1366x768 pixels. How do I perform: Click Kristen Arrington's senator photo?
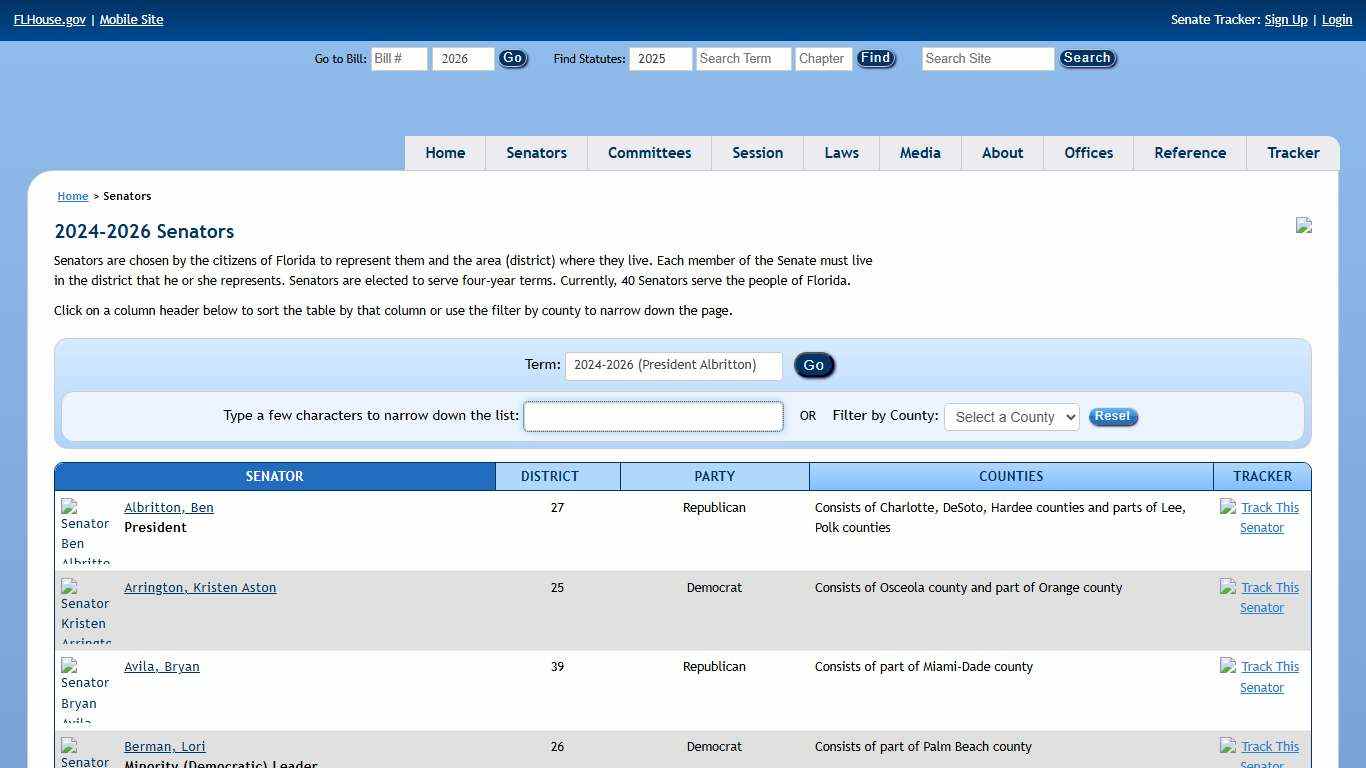pyautogui.click(x=85, y=611)
